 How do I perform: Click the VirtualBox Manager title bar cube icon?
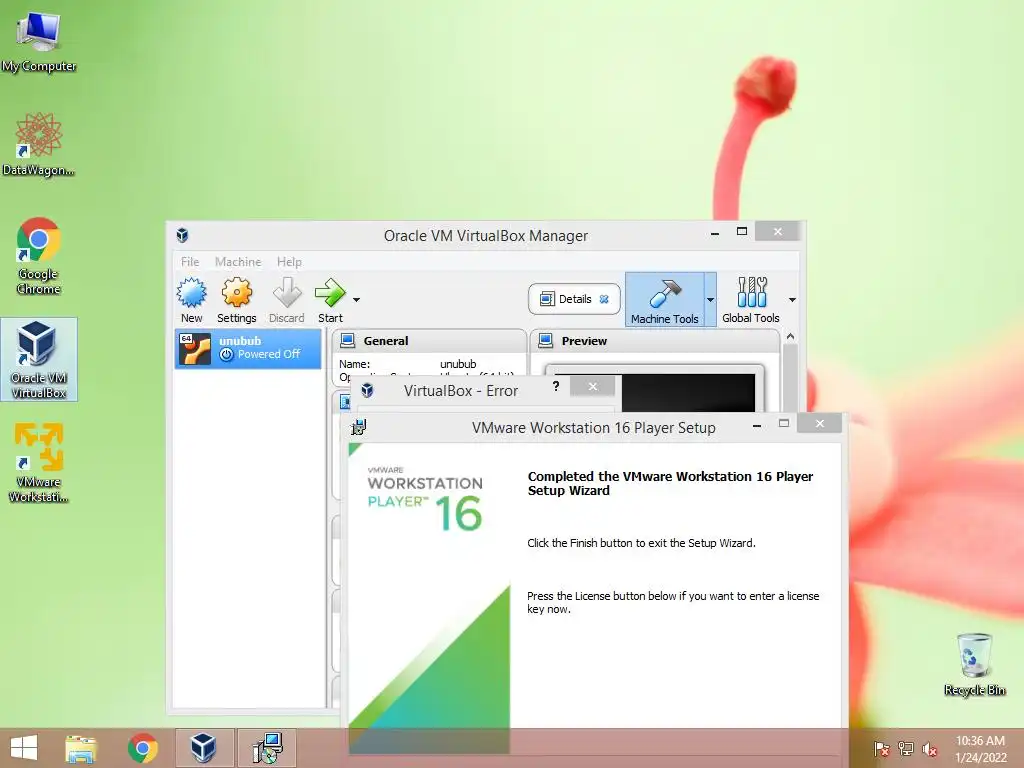(182, 235)
